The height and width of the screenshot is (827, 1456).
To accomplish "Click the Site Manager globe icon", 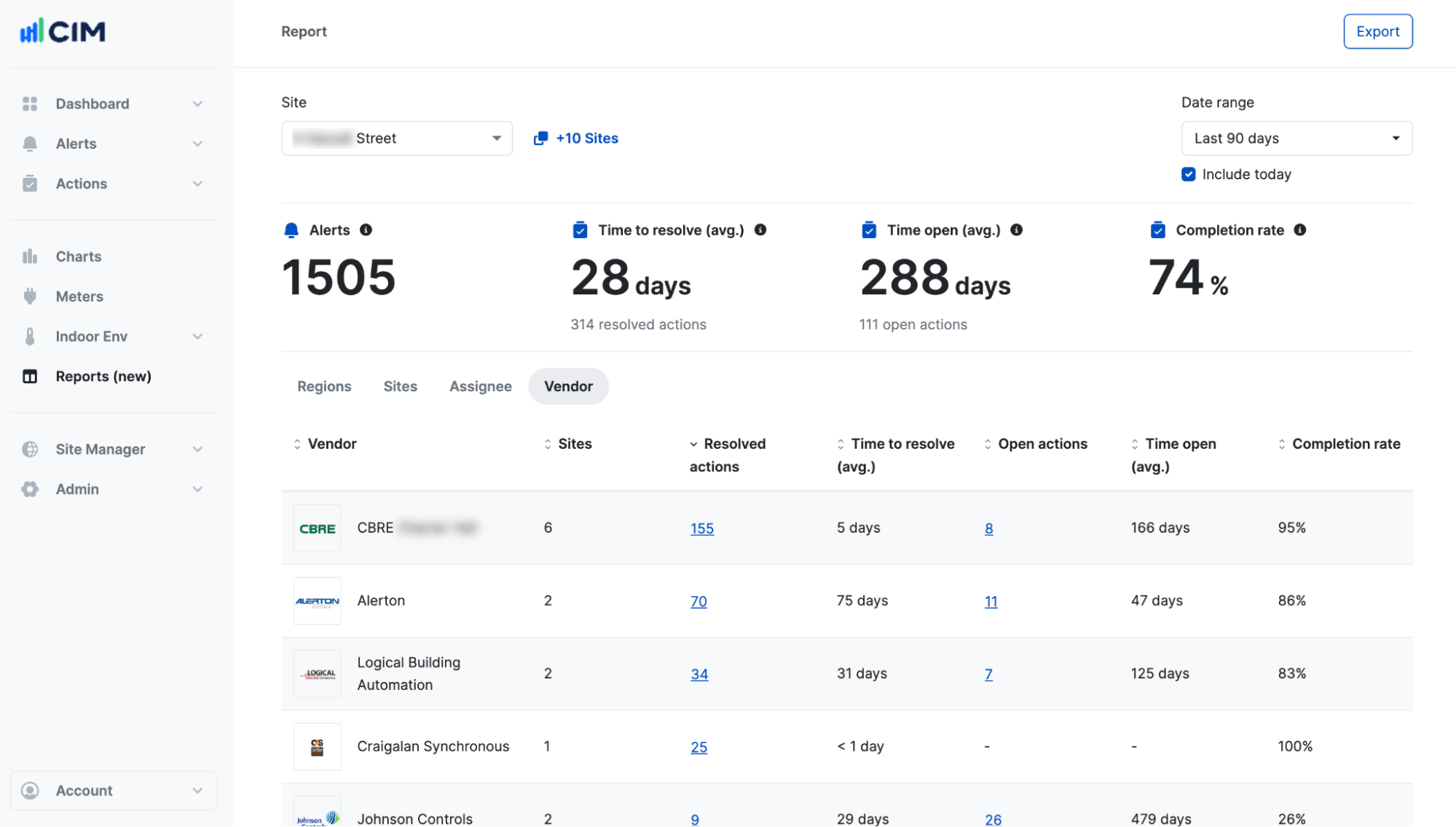I will [30, 450].
